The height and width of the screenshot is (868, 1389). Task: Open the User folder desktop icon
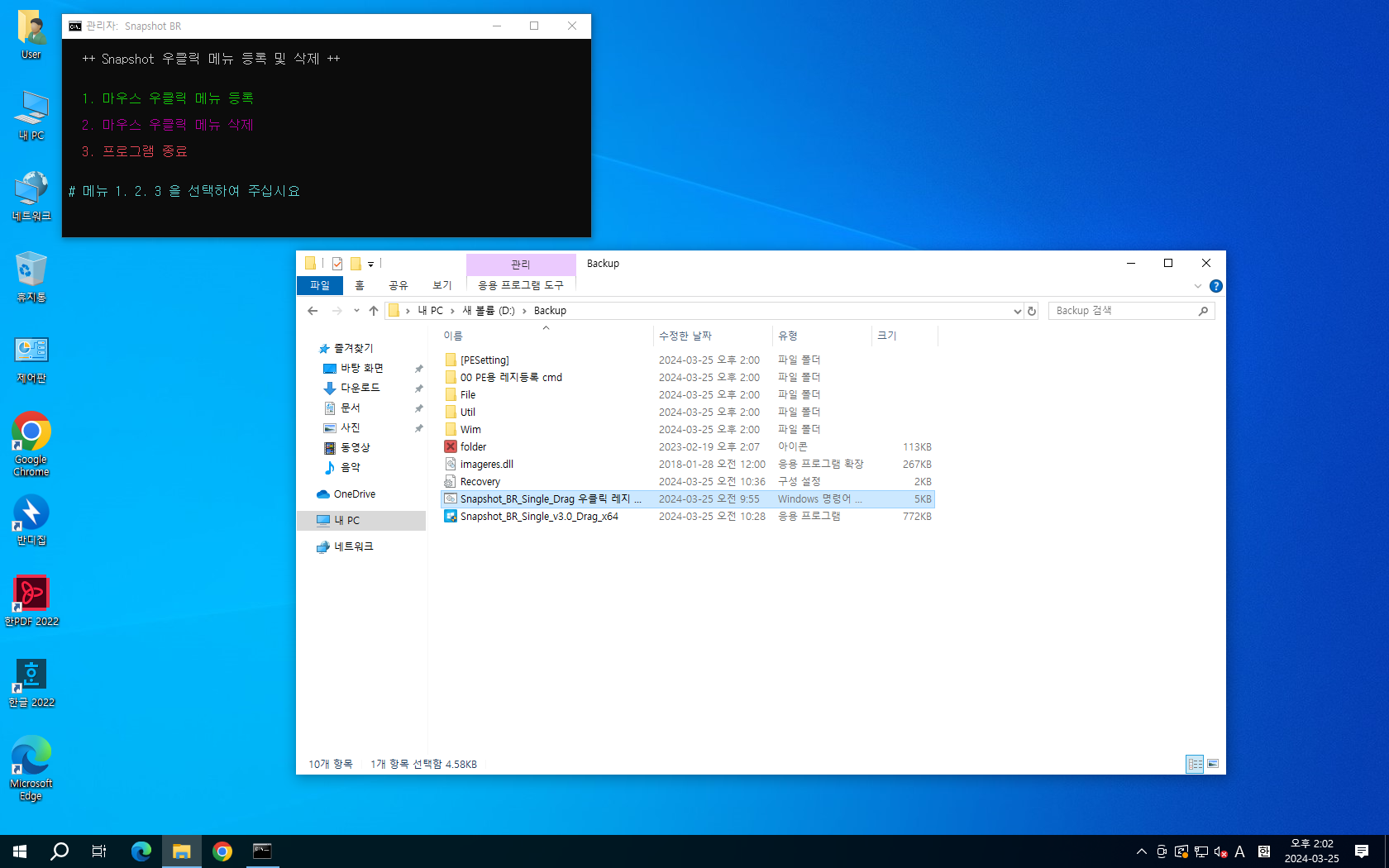31,35
